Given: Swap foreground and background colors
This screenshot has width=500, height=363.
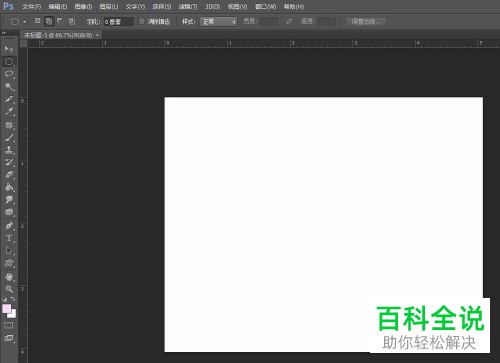Looking at the screenshot, I should [13, 299].
